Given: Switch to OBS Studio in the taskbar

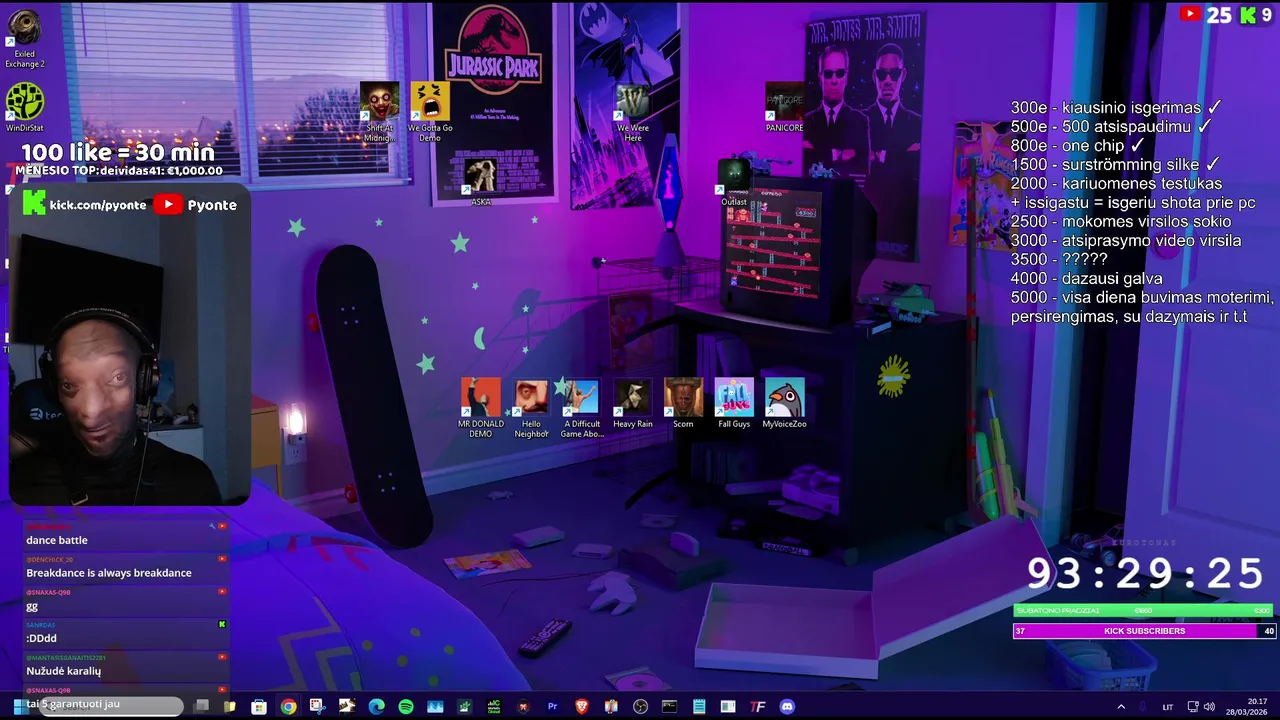Looking at the screenshot, I should (x=640, y=706).
